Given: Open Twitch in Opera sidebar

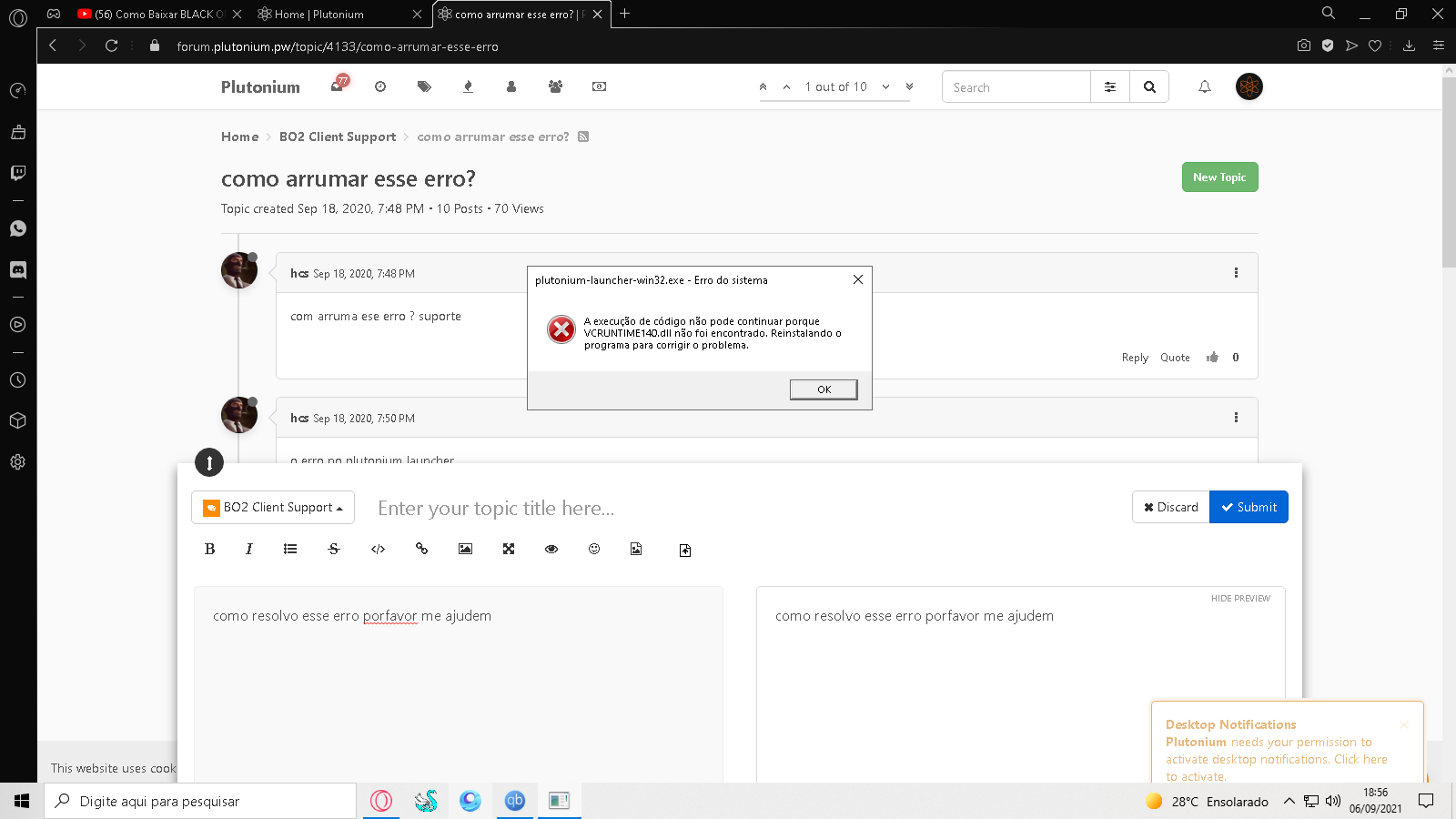Looking at the screenshot, I should tap(18, 173).
